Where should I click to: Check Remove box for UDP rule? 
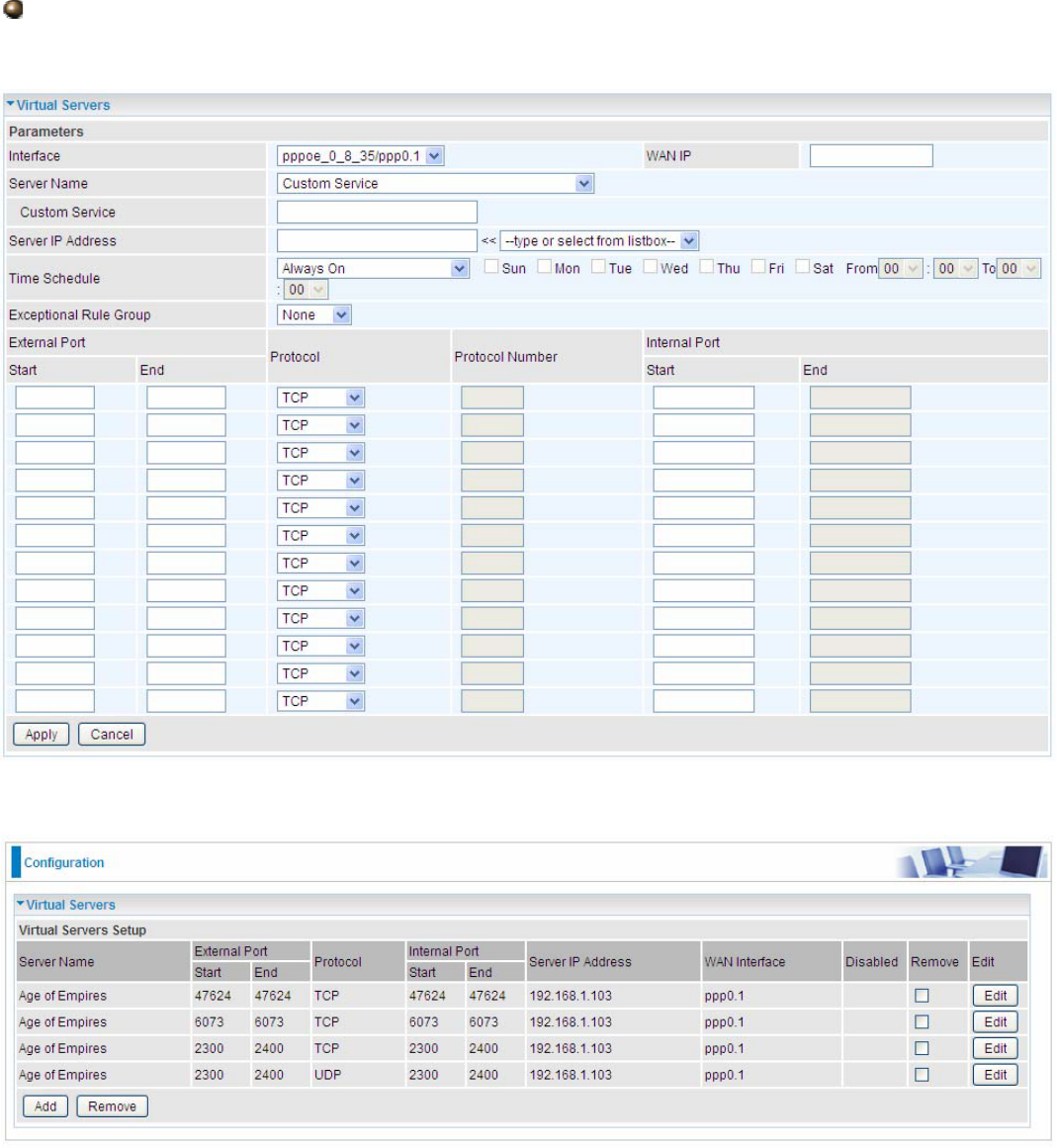(x=922, y=1075)
